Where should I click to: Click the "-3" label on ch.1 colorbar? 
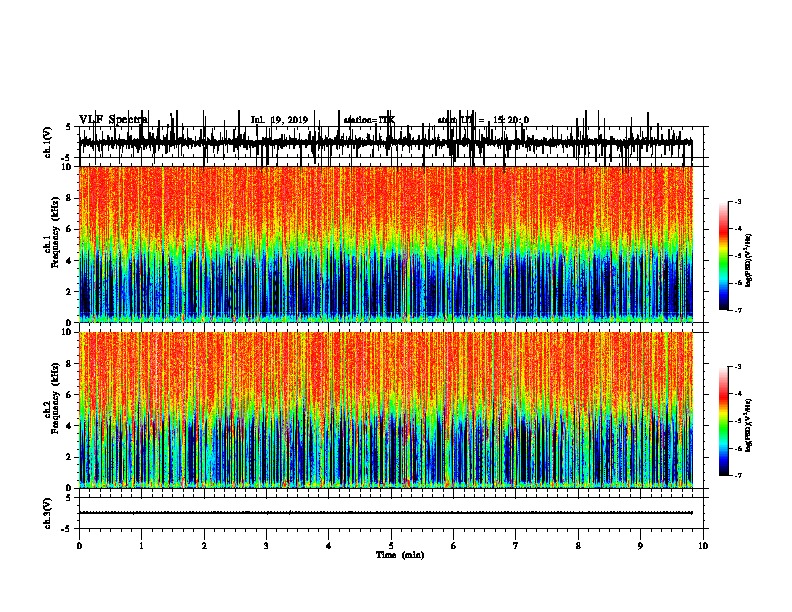coord(737,201)
